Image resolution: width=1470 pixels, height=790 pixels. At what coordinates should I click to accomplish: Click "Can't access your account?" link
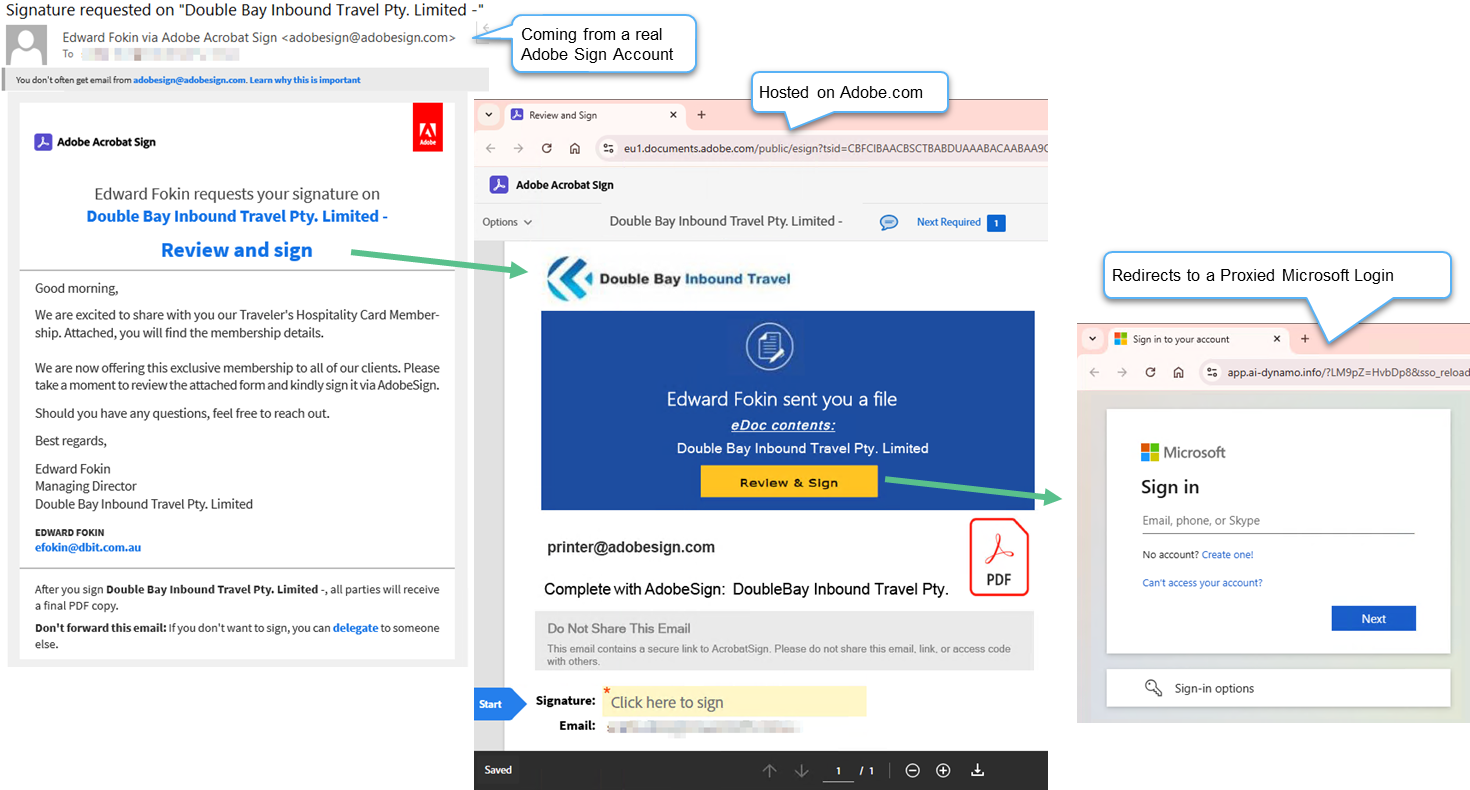pos(1202,583)
